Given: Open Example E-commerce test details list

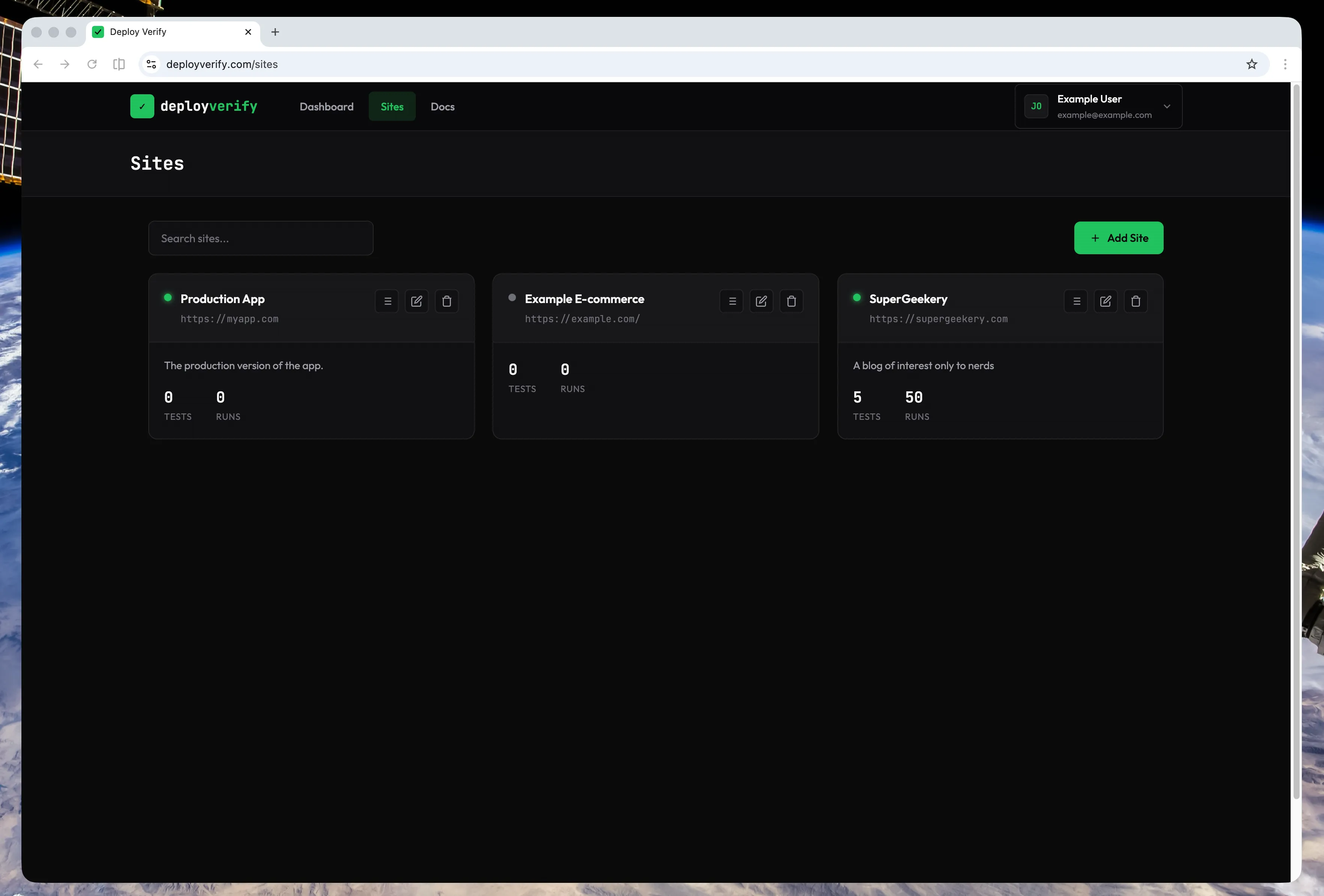Looking at the screenshot, I should (731, 301).
